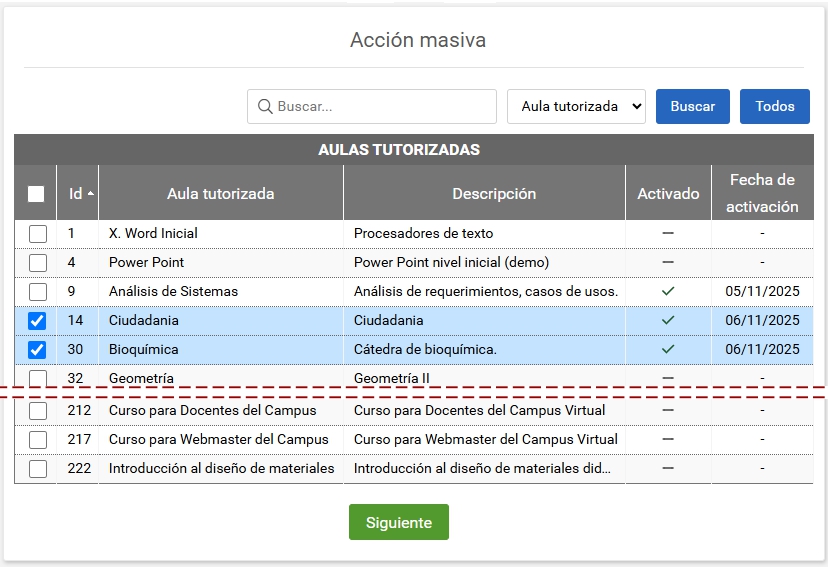The width and height of the screenshot is (828, 567).
Task: Click the activated checkmark for Bioquímica
Action: click(x=668, y=349)
